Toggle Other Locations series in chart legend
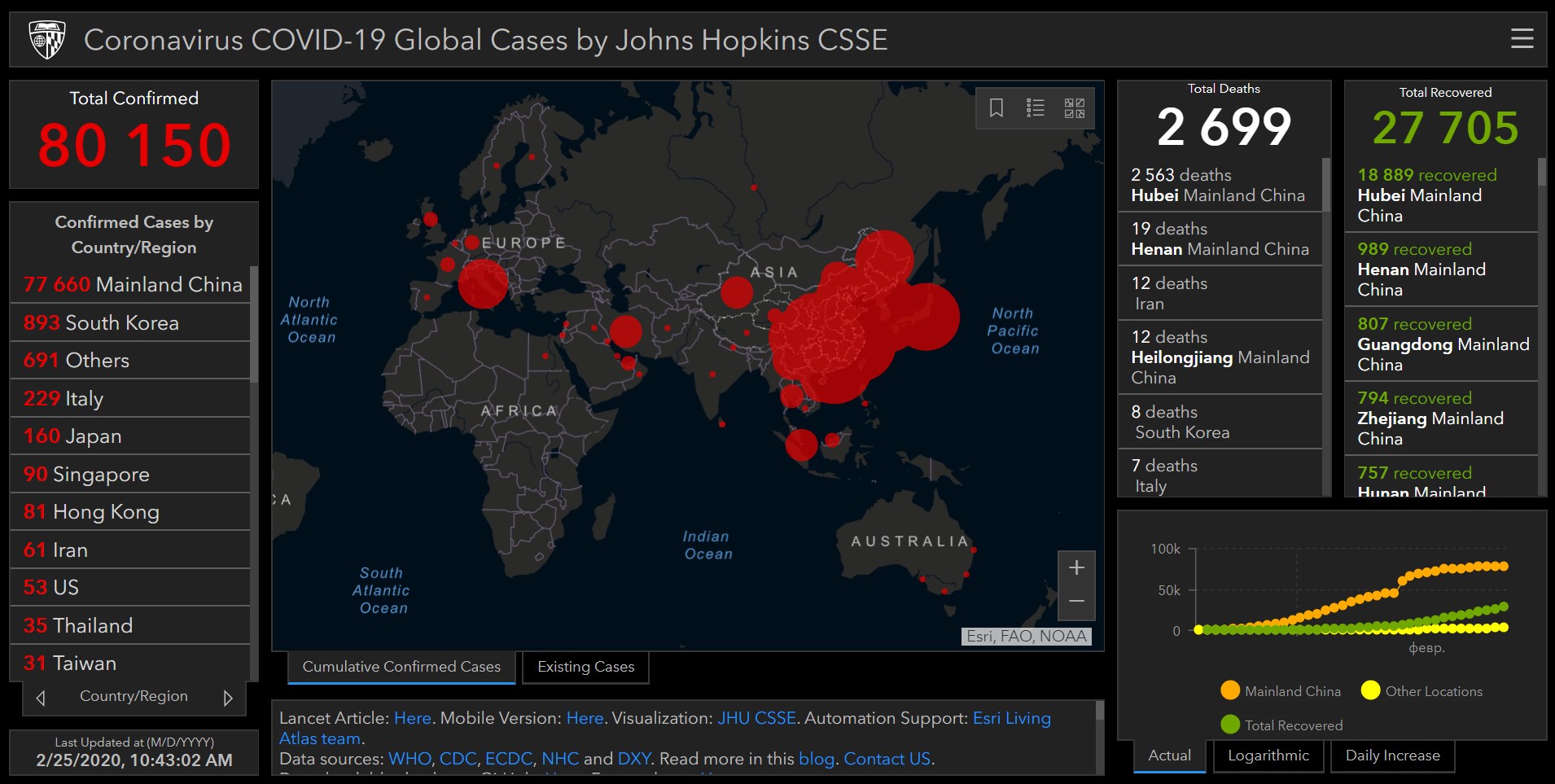 point(1421,691)
